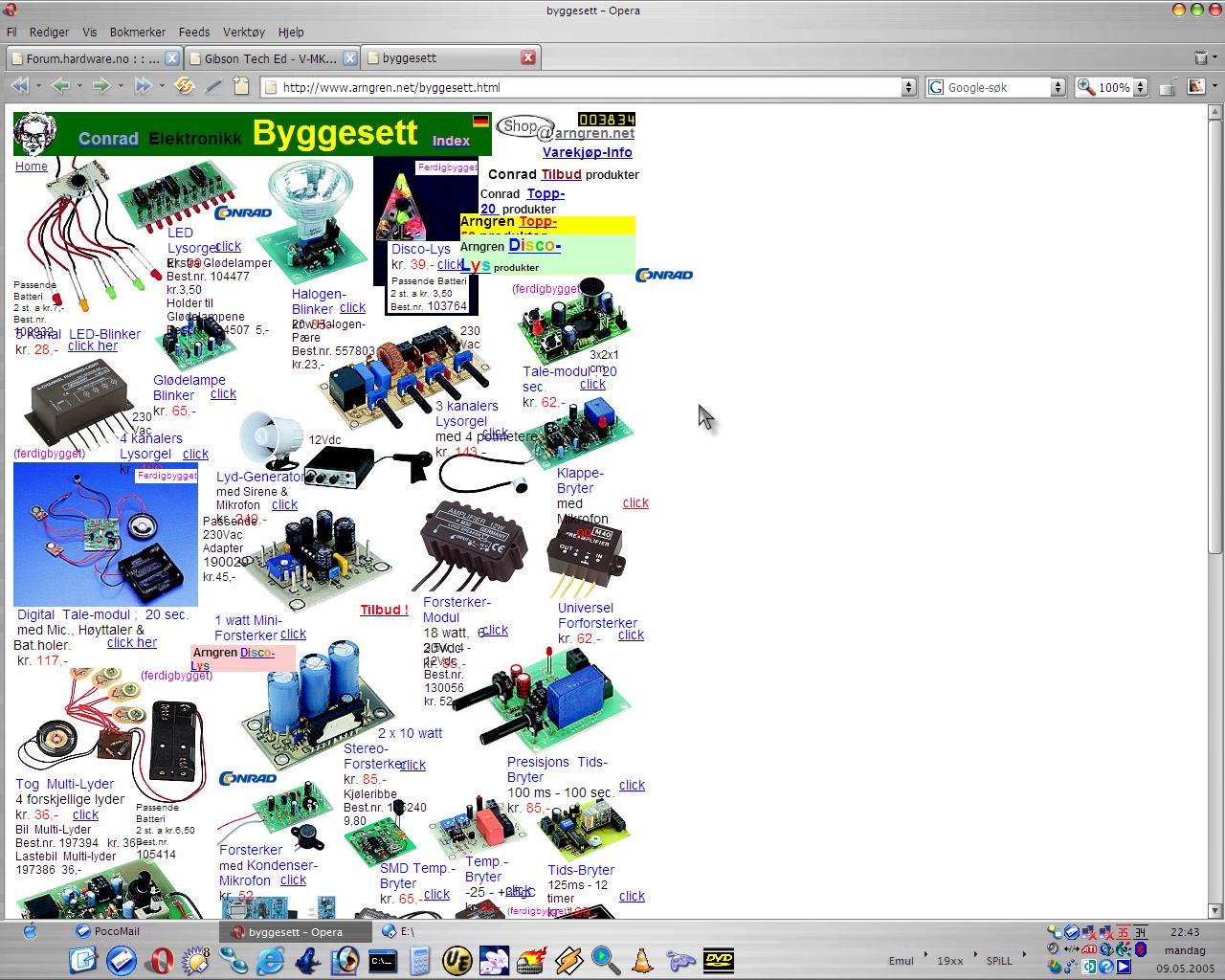Viewport: 1225px width, 980px height.
Task: Open the Feeds menu
Action: tap(194, 32)
